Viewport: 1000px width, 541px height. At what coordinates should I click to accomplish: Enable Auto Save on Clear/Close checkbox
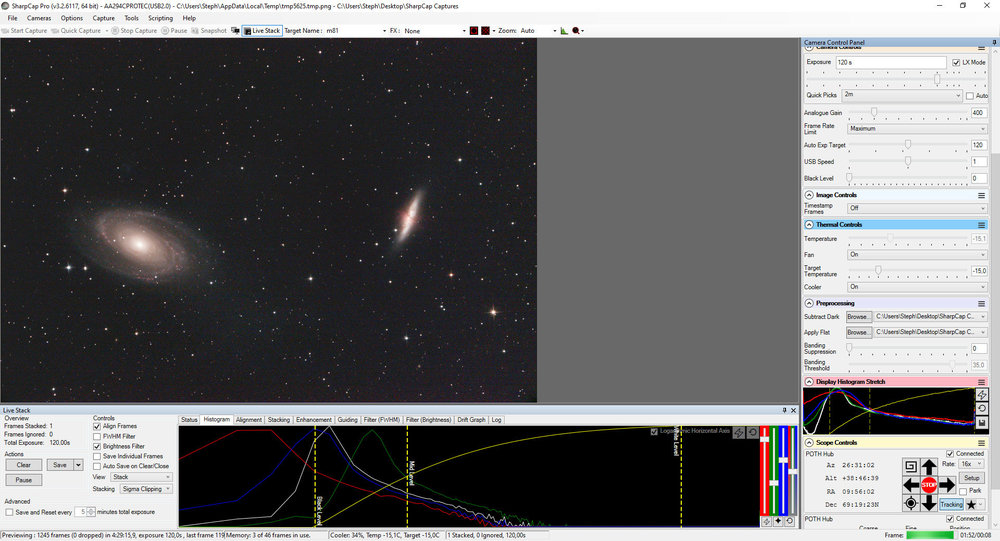point(97,466)
